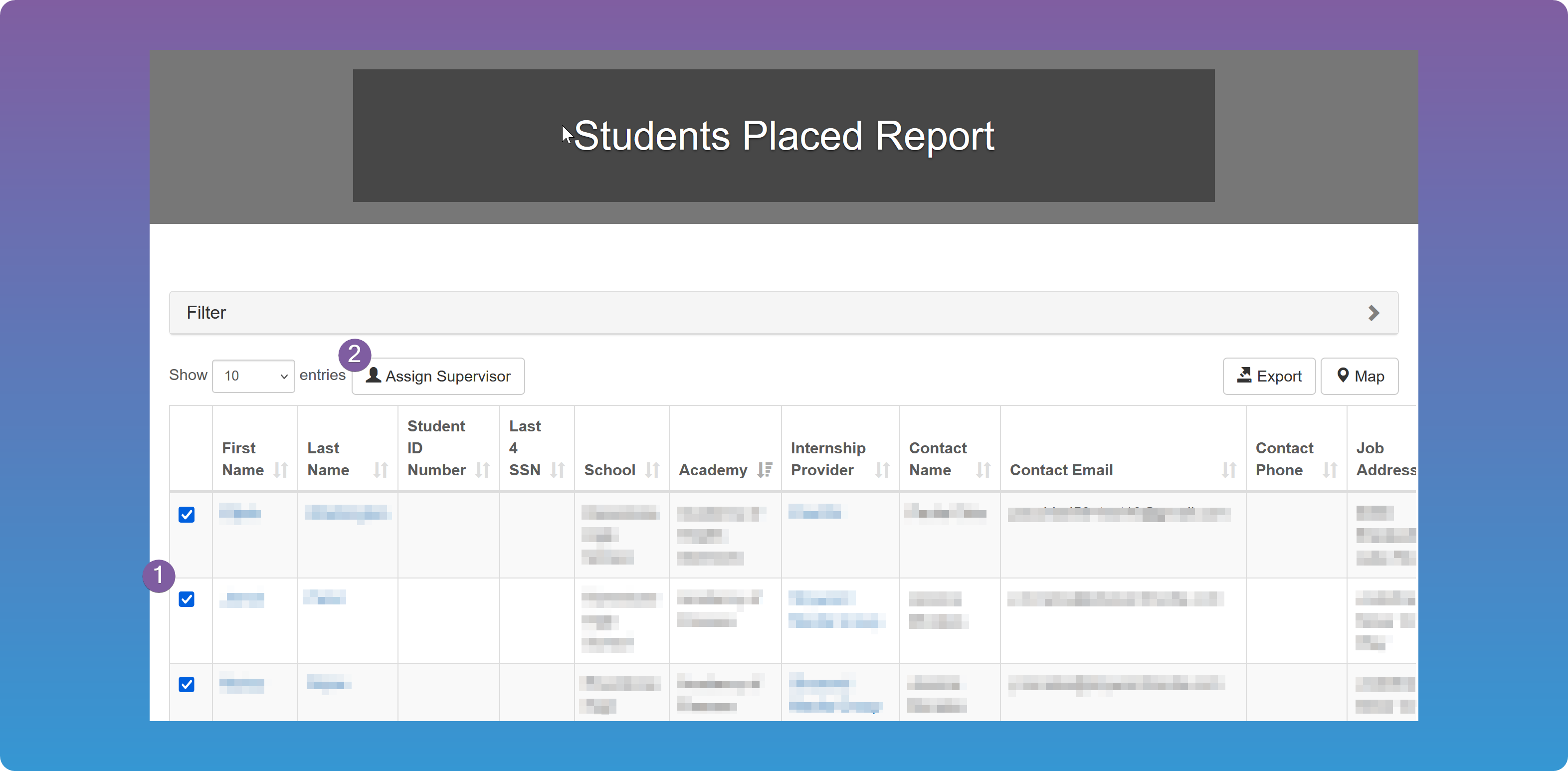Screen dimensions: 1568x771
Task: Click the Export button
Action: point(1269,376)
